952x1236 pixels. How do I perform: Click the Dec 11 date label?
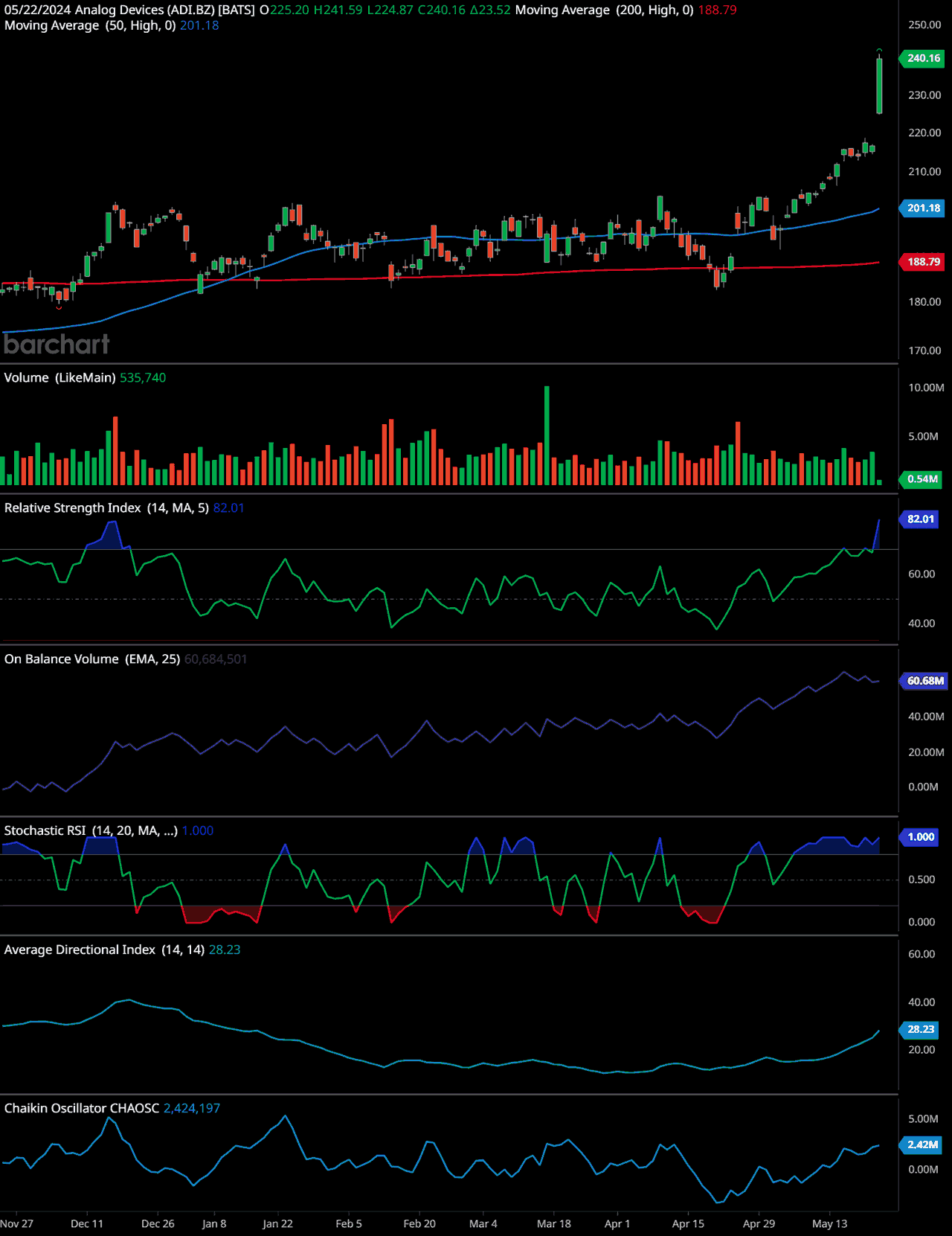tap(87, 1224)
